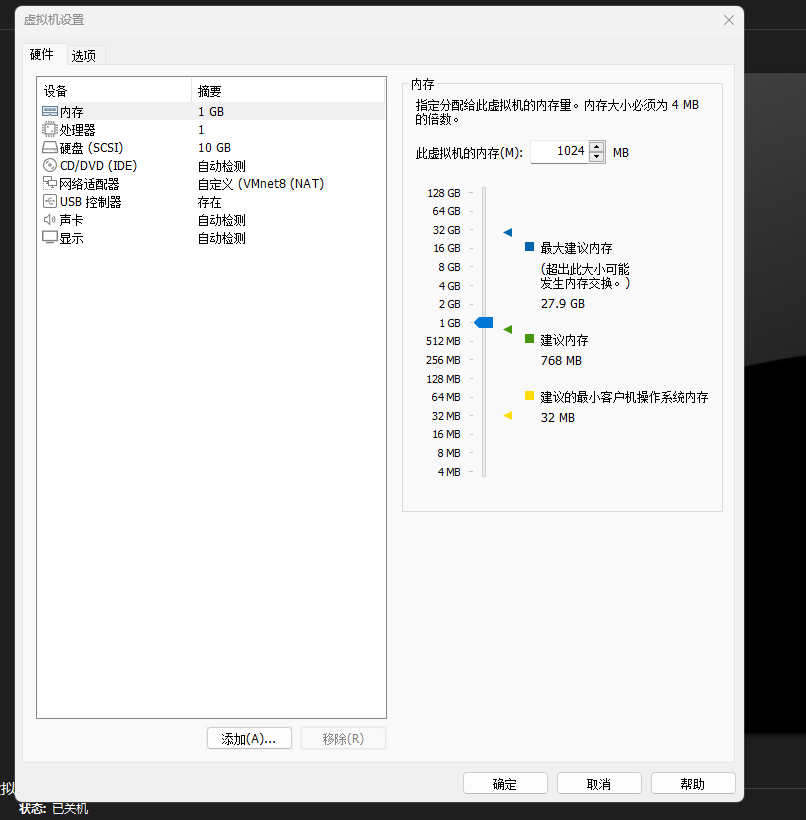Switch to the 硬件 (Hardware) tab
This screenshot has height=820, width=806.
(42, 54)
